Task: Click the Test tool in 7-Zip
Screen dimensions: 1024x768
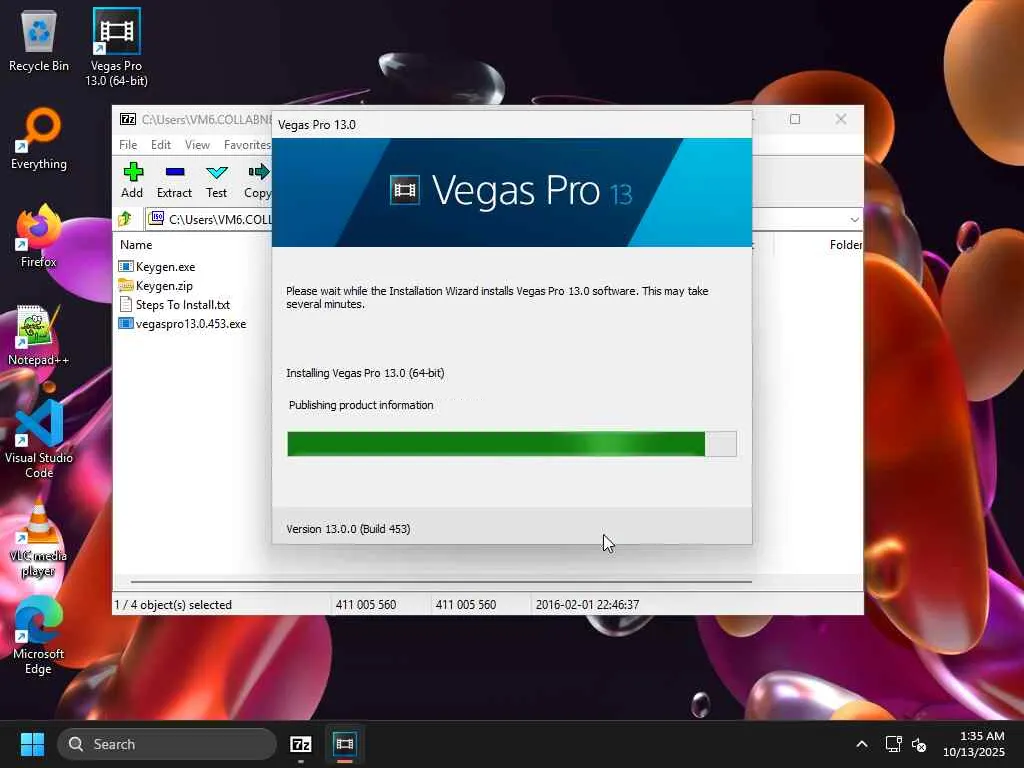Action: tap(216, 180)
